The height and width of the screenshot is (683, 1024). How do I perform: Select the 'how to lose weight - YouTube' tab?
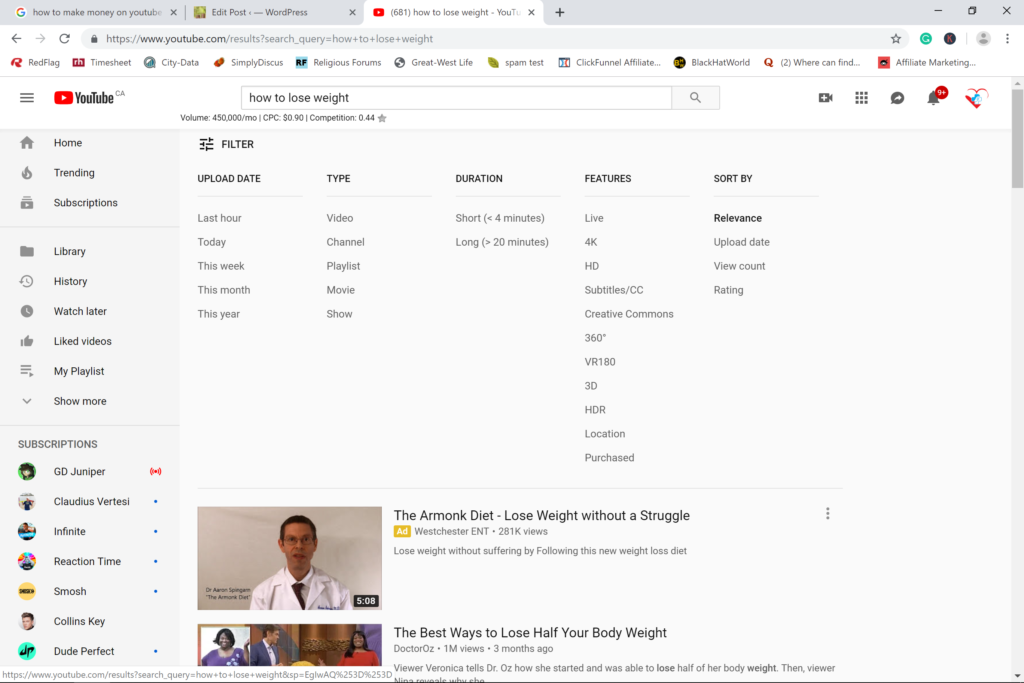(x=454, y=12)
